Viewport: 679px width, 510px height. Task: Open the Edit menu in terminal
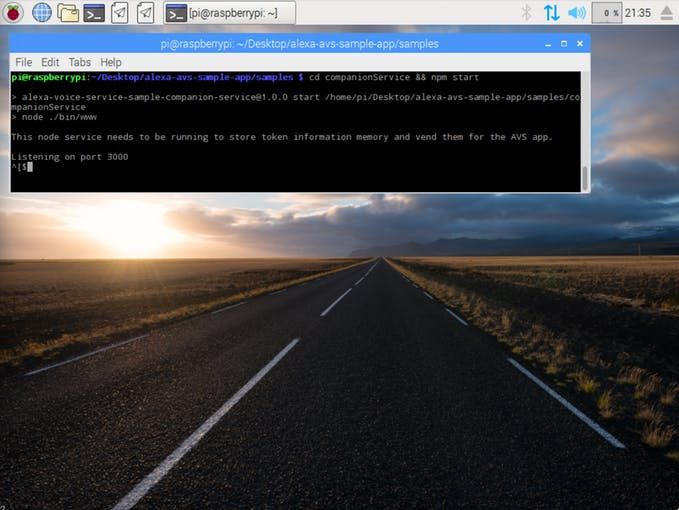click(x=50, y=62)
